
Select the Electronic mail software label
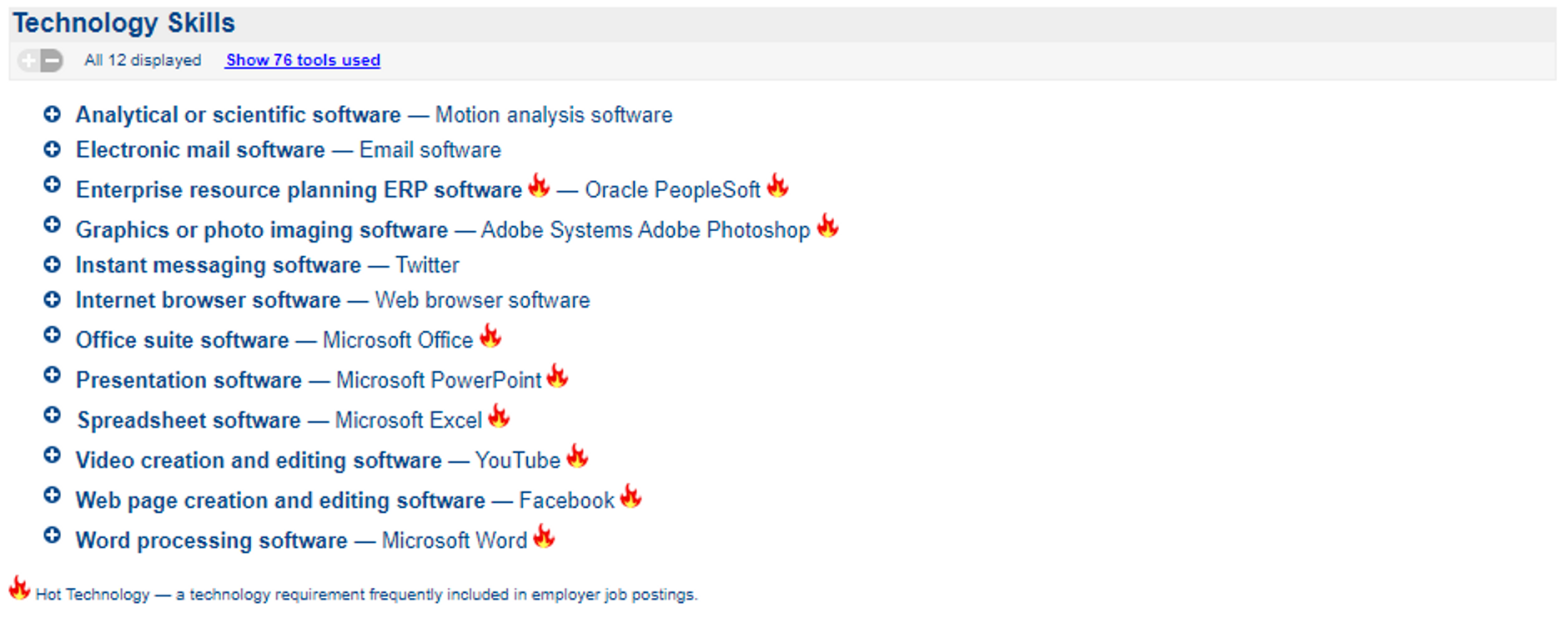(x=200, y=150)
